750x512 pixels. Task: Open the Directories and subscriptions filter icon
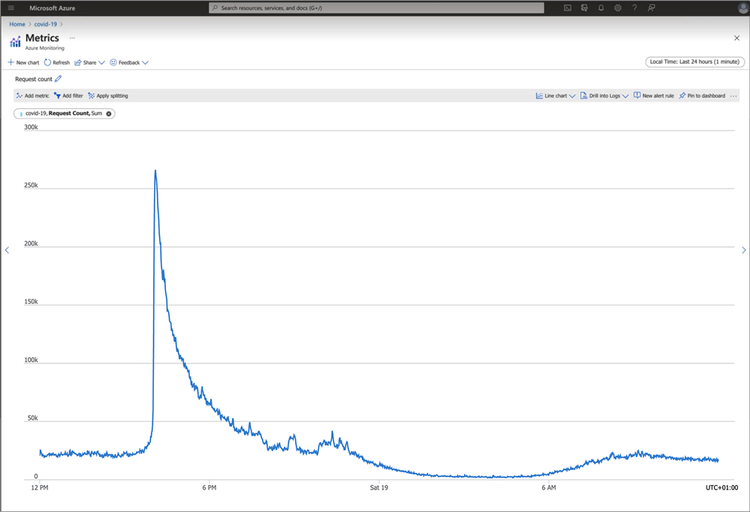coord(584,8)
